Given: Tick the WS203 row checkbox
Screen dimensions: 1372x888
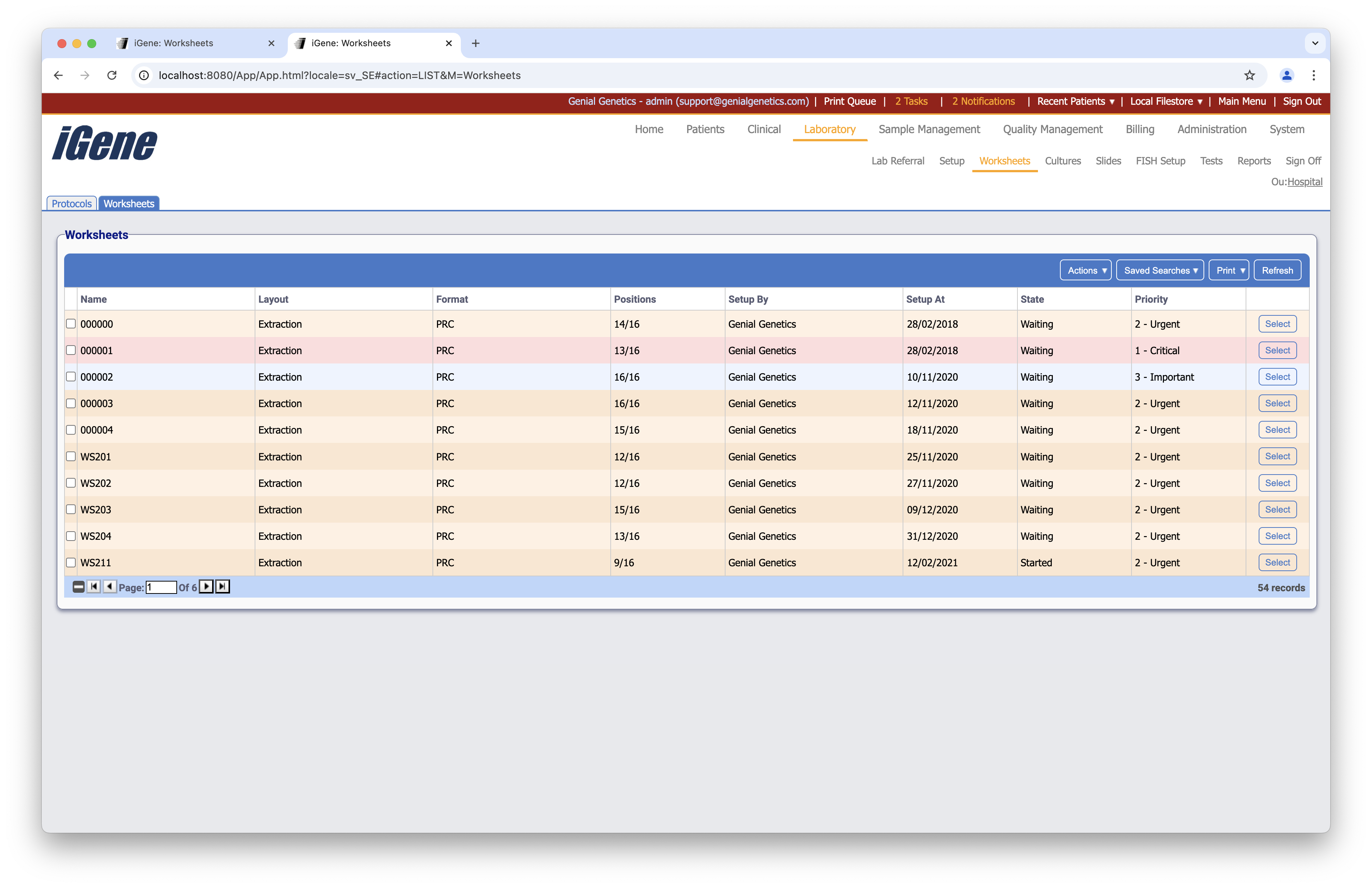Looking at the screenshot, I should pyautogui.click(x=71, y=509).
